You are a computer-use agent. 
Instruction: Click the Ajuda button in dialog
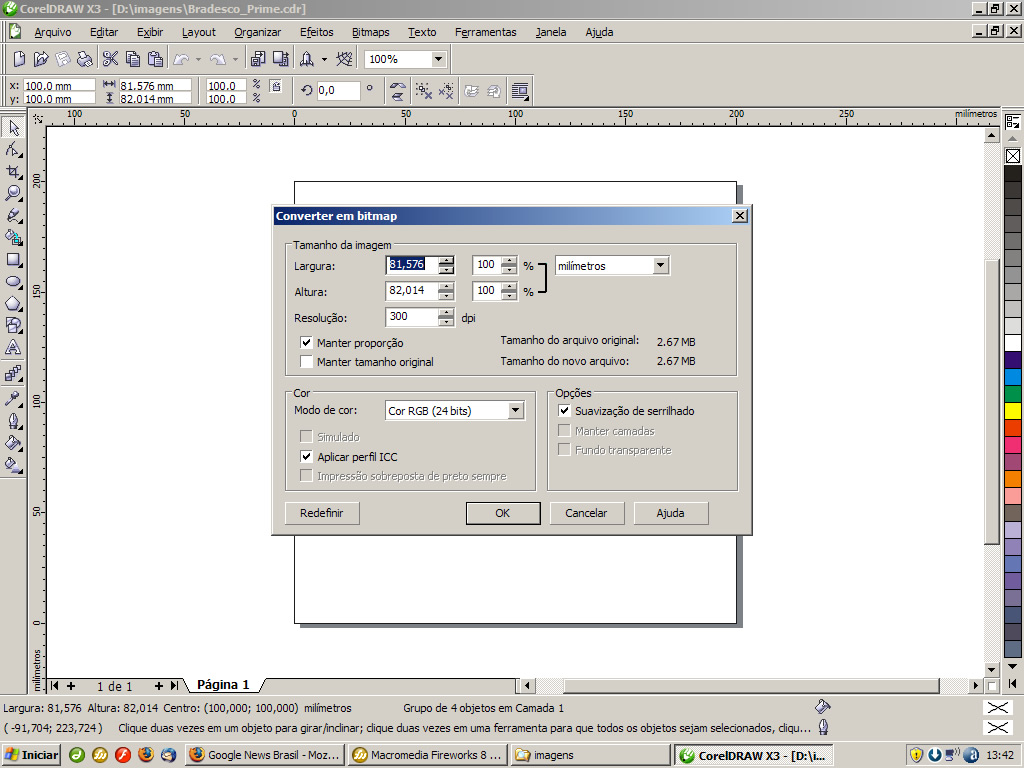click(x=671, y=513)
